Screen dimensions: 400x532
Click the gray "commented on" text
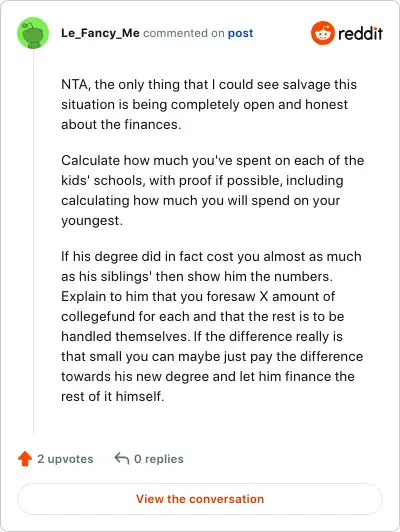click(x=184, y=33)
